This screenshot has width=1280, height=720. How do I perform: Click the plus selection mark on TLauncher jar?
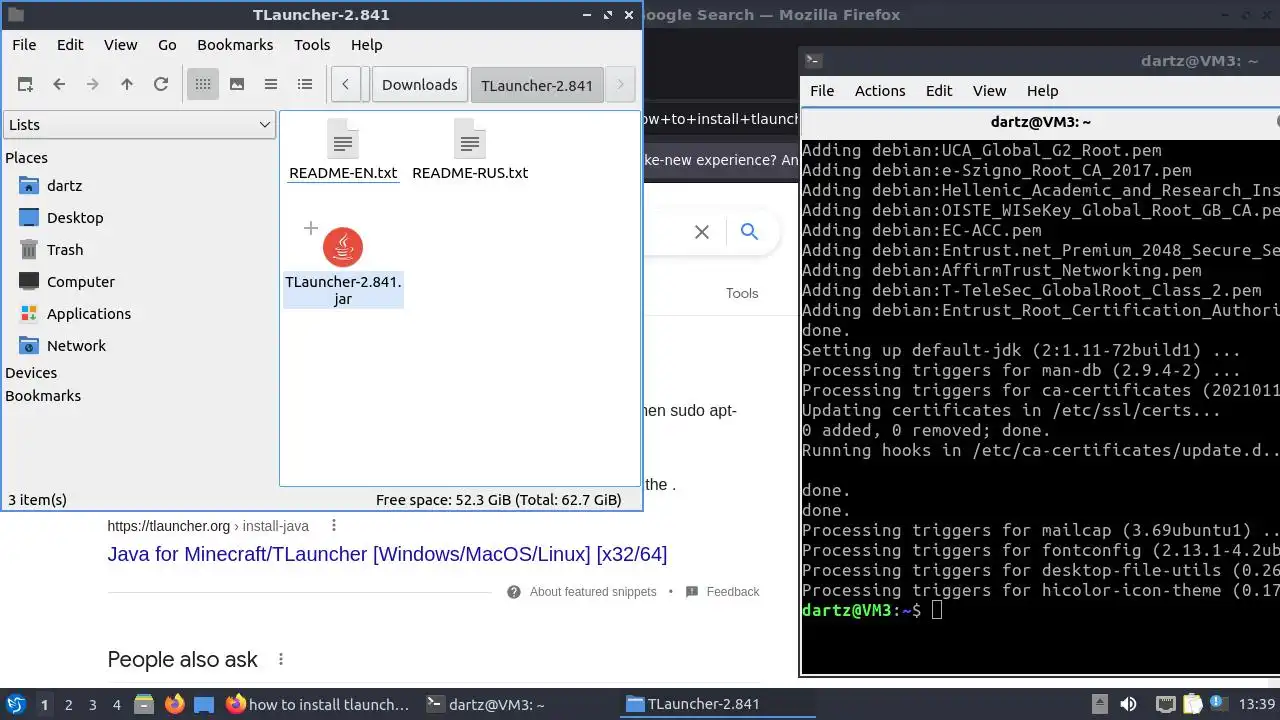311,228
